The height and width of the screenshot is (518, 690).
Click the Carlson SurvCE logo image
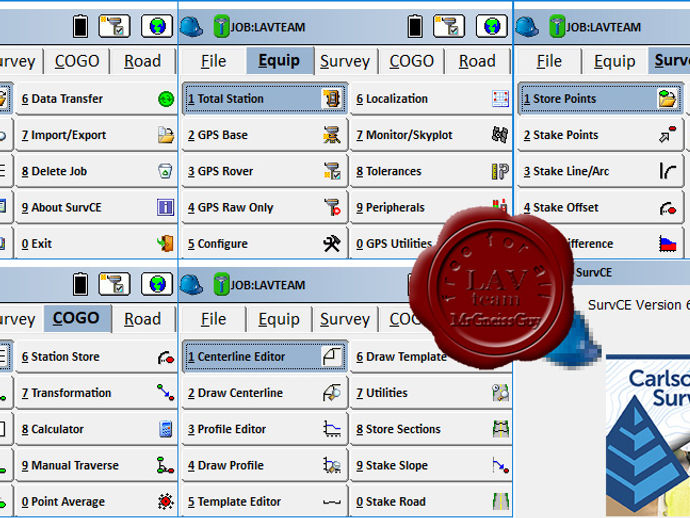tap(648, 436)
